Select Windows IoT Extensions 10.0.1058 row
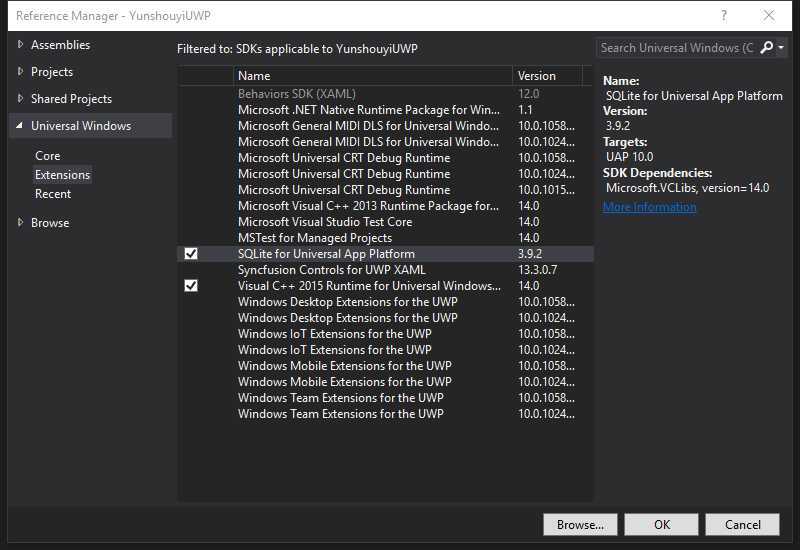Screen dimensions: 800x550 [386, 334]
